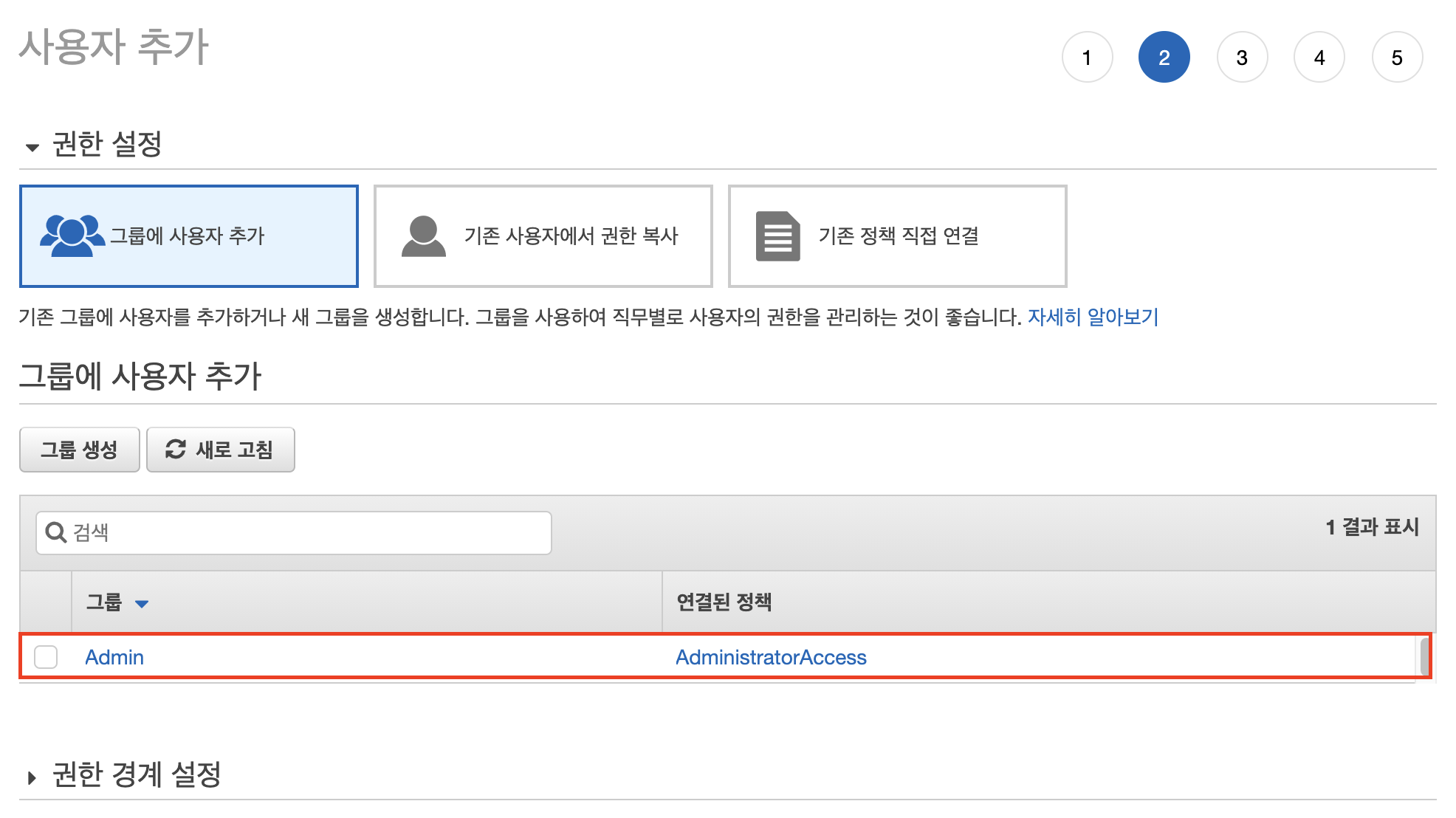Click the group search input field
1456x818 pixels.
point(310,532)
